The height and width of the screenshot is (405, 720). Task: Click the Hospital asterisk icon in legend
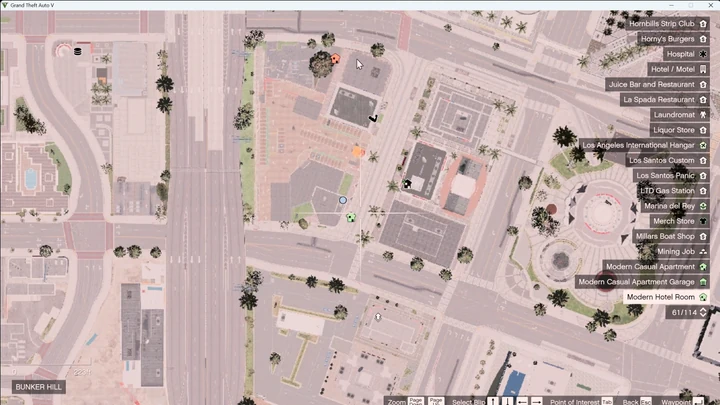(703, 54)
